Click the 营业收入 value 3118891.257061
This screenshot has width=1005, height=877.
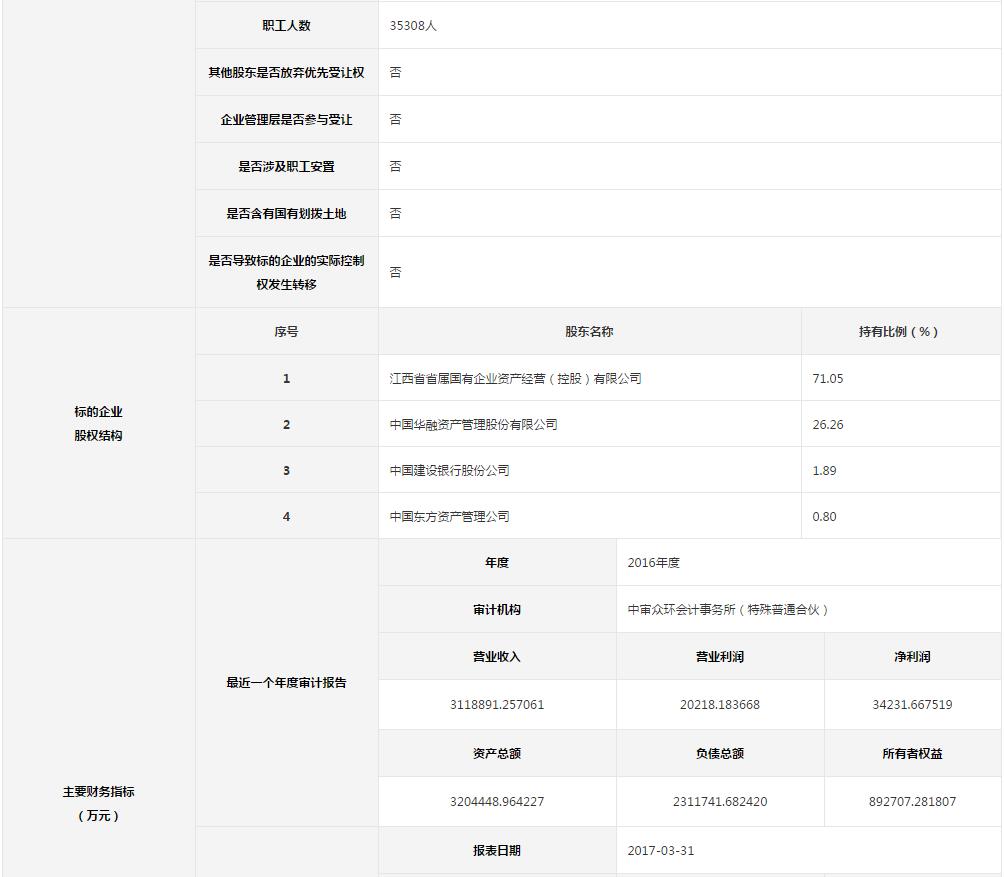pos(497,705)
